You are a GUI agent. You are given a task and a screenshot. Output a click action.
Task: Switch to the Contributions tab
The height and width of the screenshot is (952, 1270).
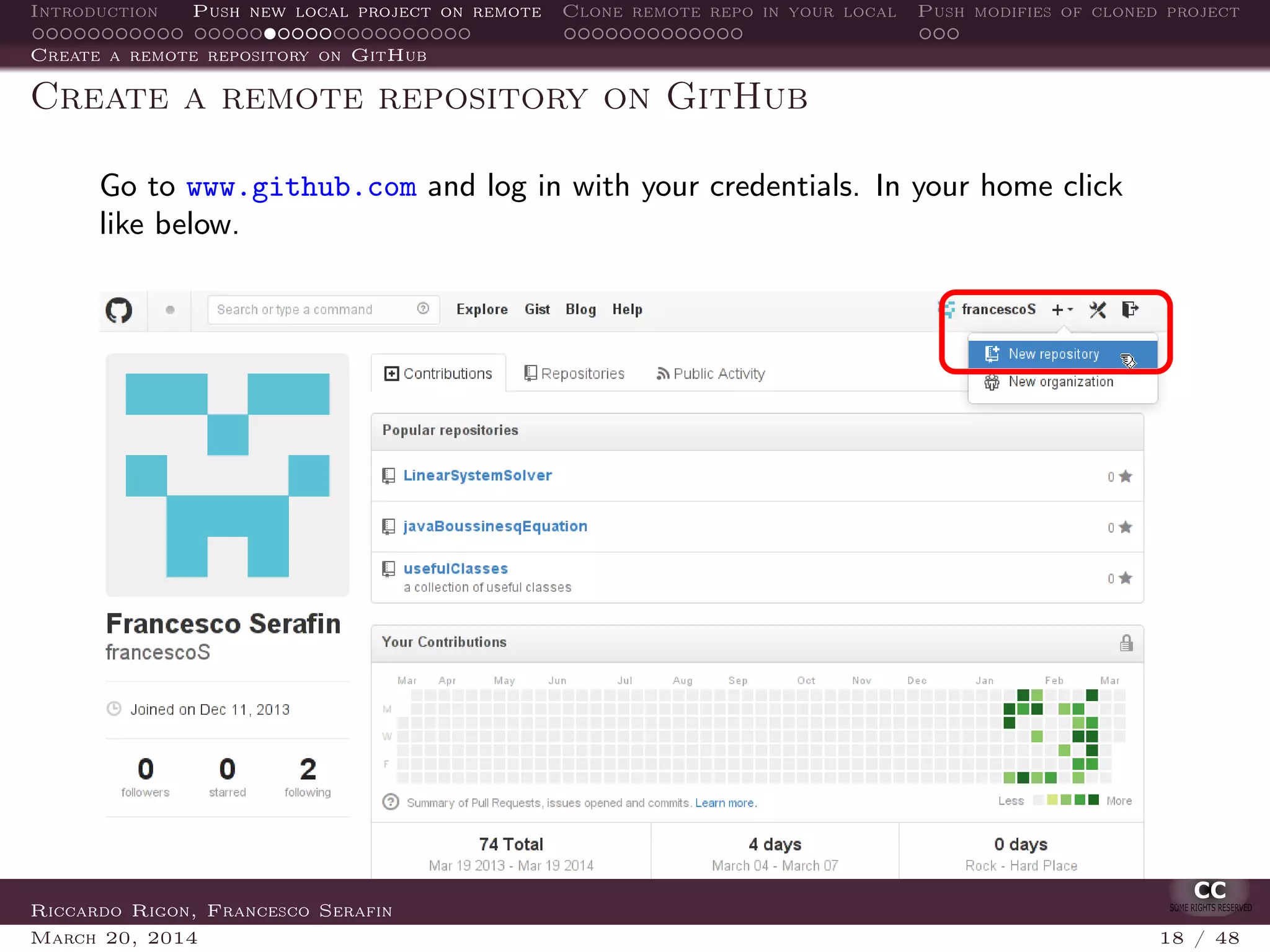(x=438, y=374)
